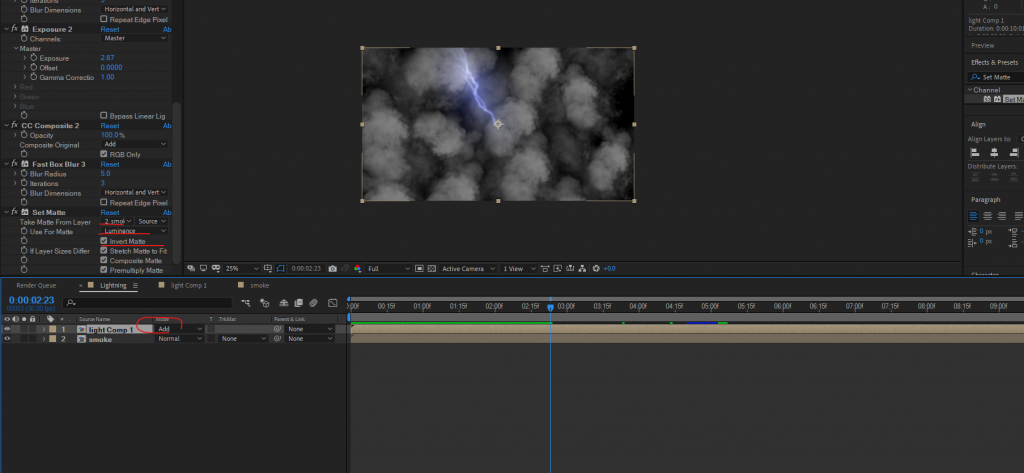This screenshot has height=473, width=1024.
Task: Align layers to horizontal center
Action: click(996, 152)
